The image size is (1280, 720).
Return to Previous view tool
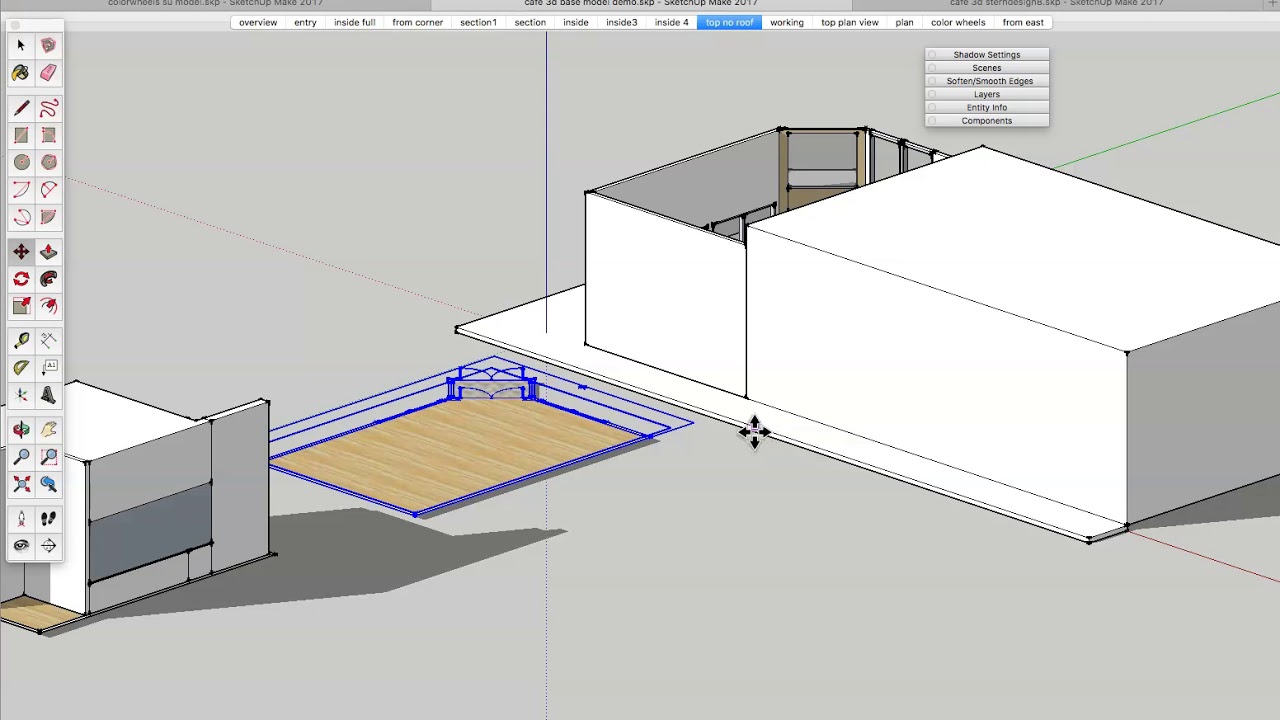pos(48,484)
